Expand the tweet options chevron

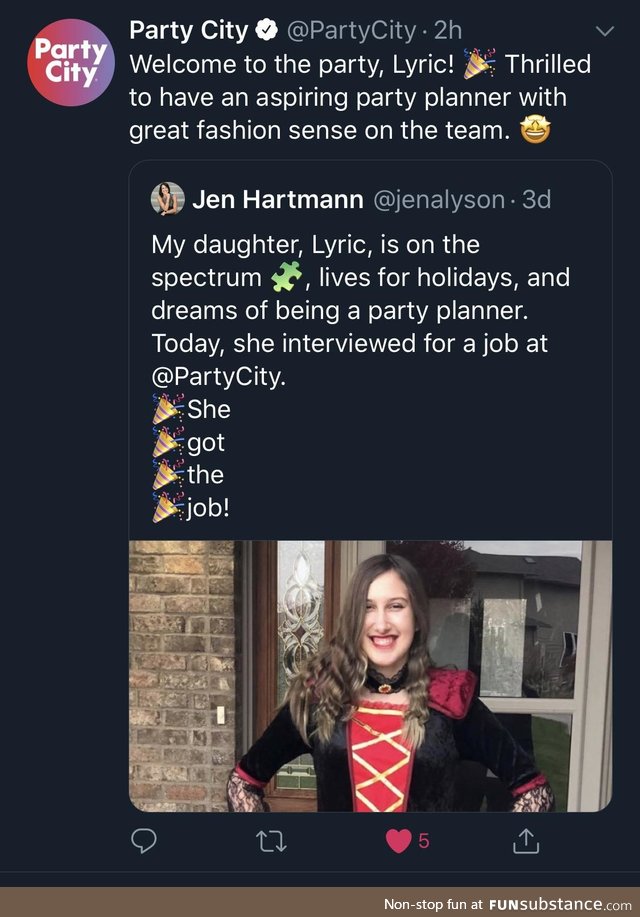(x=605, y=31)
